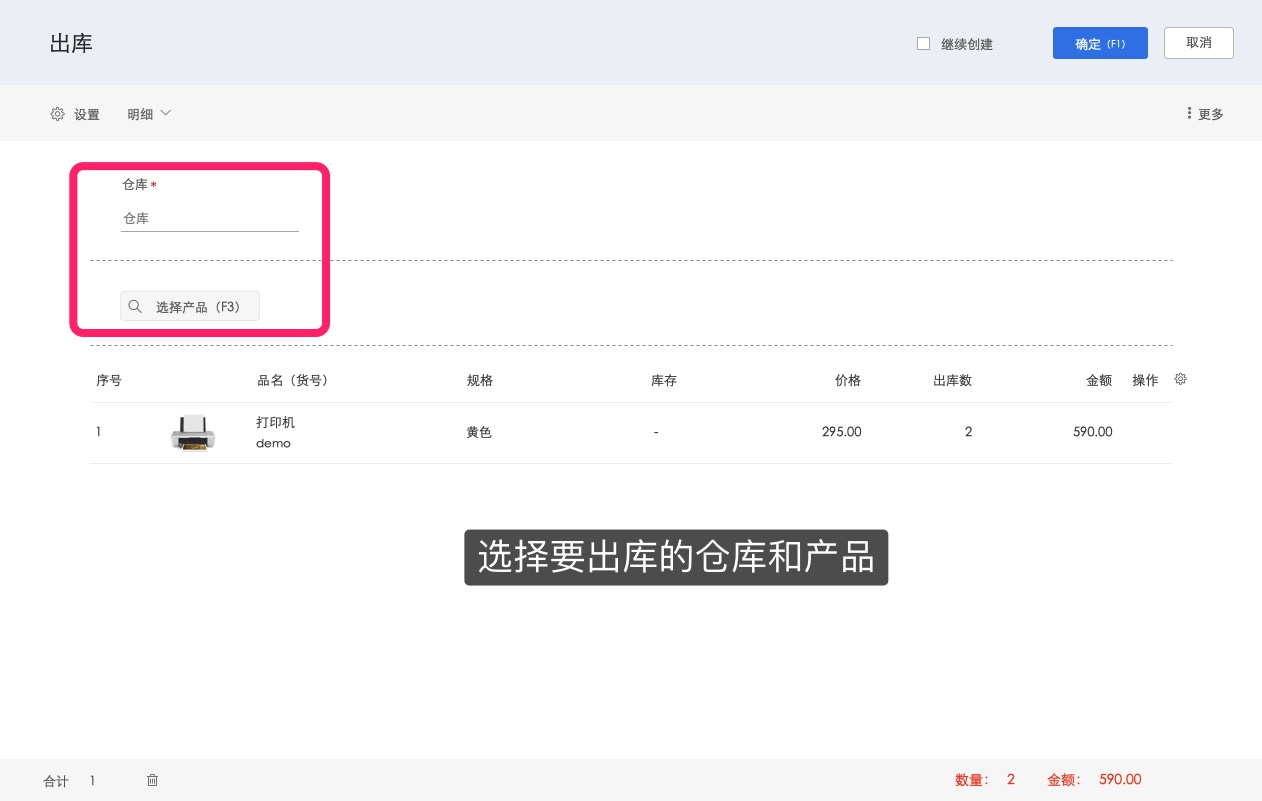Click the 品名（货号） column header
Screen dimensions: 1262x801
click(293, 381)
